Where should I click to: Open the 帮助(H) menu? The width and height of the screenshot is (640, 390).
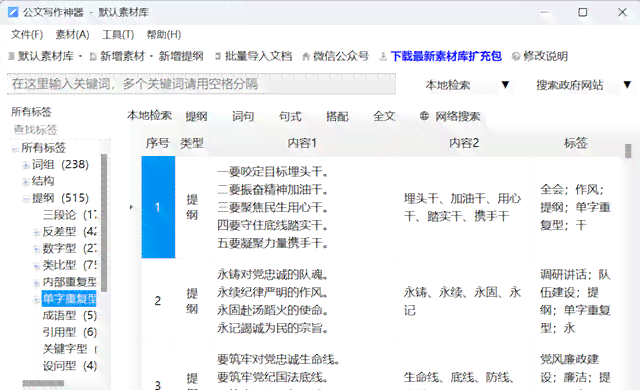(164, 35)
